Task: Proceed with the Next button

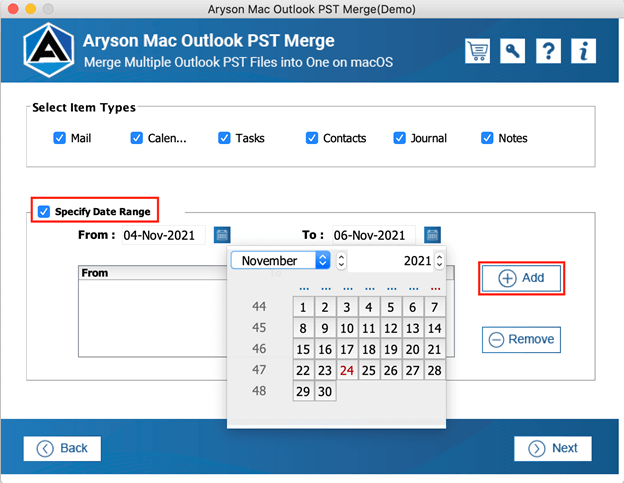Action: coord(553,448)
